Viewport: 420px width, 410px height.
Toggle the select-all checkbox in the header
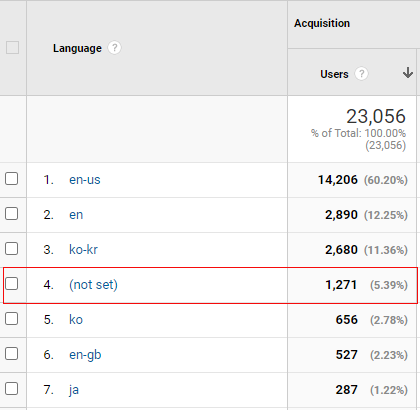coord(12,48)
